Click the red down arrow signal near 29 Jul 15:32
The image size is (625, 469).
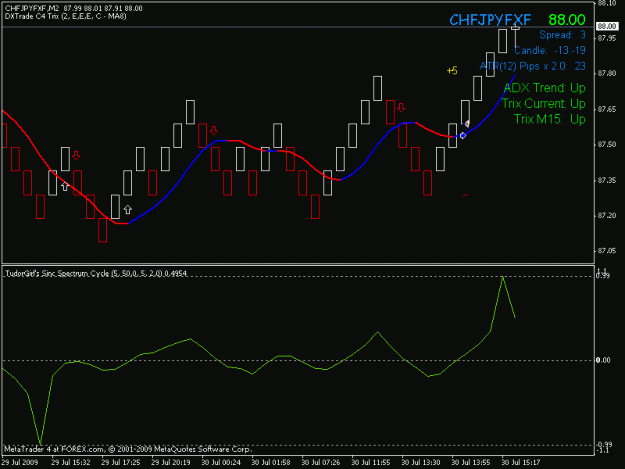(76, 155)
